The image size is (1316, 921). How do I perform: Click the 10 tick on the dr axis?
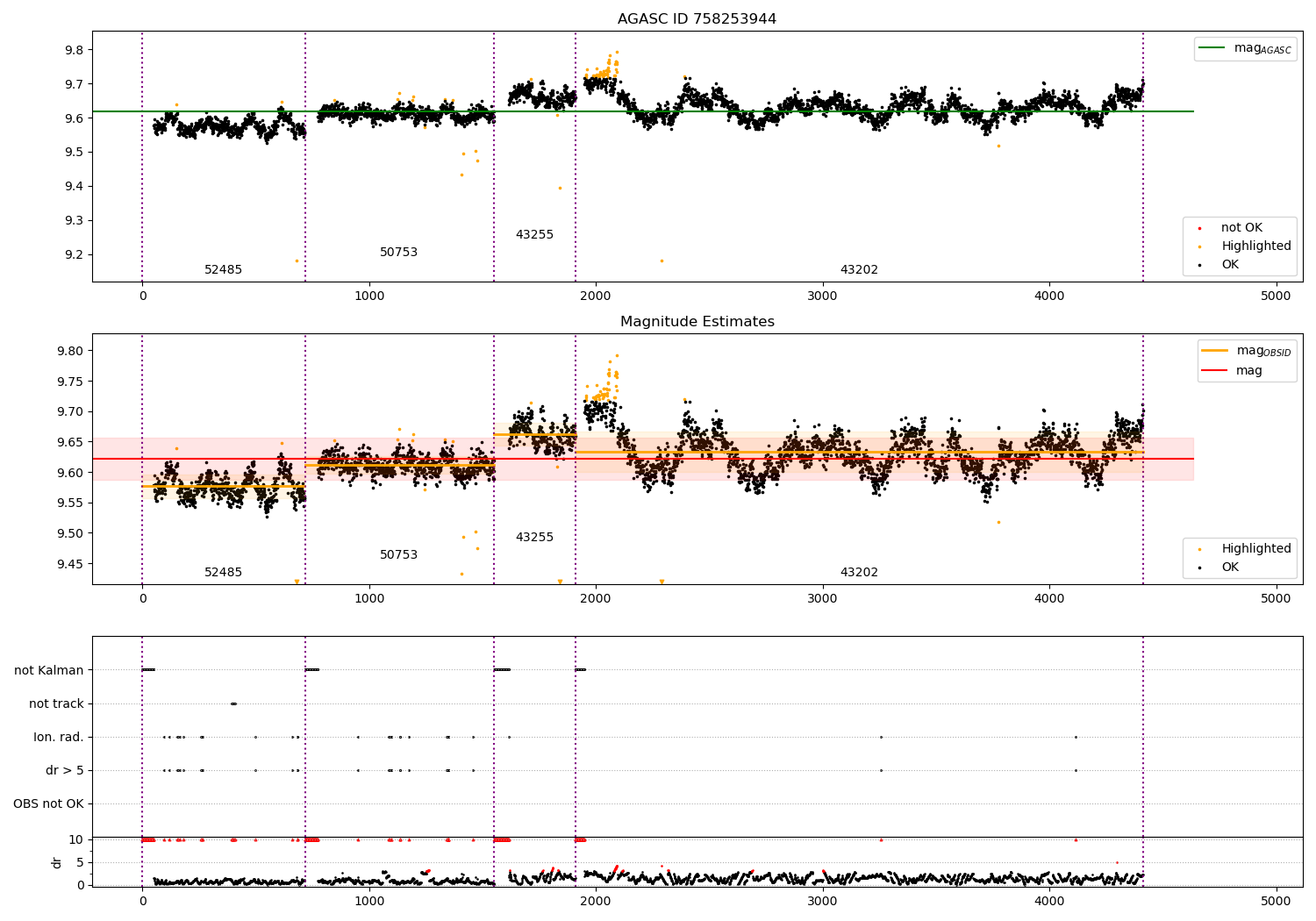click(75, 840)
